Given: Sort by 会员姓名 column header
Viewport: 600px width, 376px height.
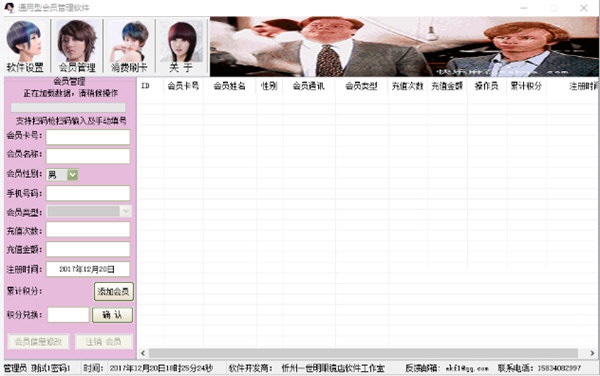Looking at the screenshot, I should 230,86.
